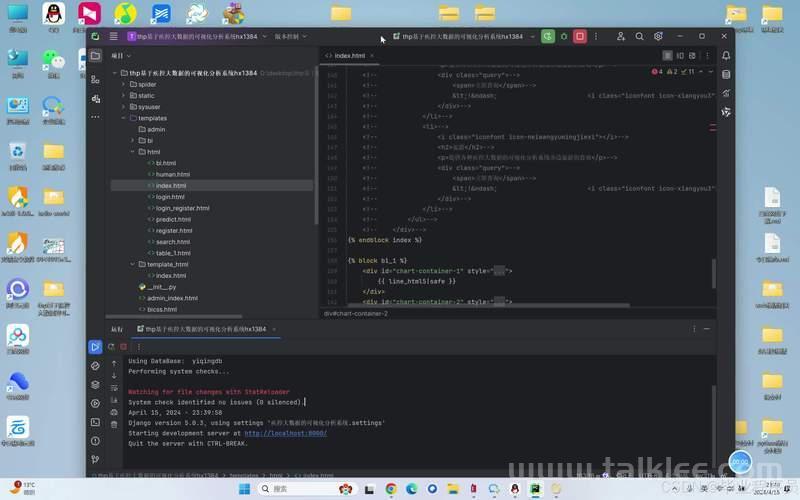
Task: Open register.html in project tree
Action: click(174, 231)
